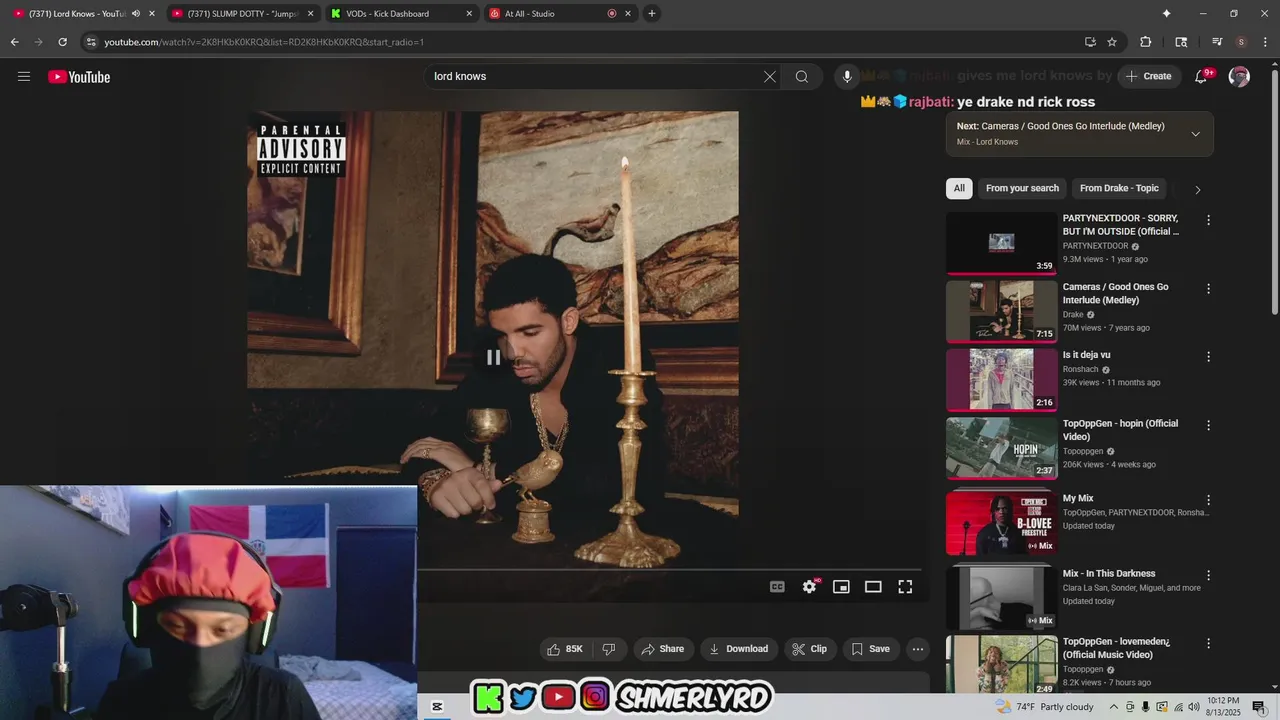Select the All filter chip
Viewport: 1280px width, 720px height.
(x=959, y=188)
